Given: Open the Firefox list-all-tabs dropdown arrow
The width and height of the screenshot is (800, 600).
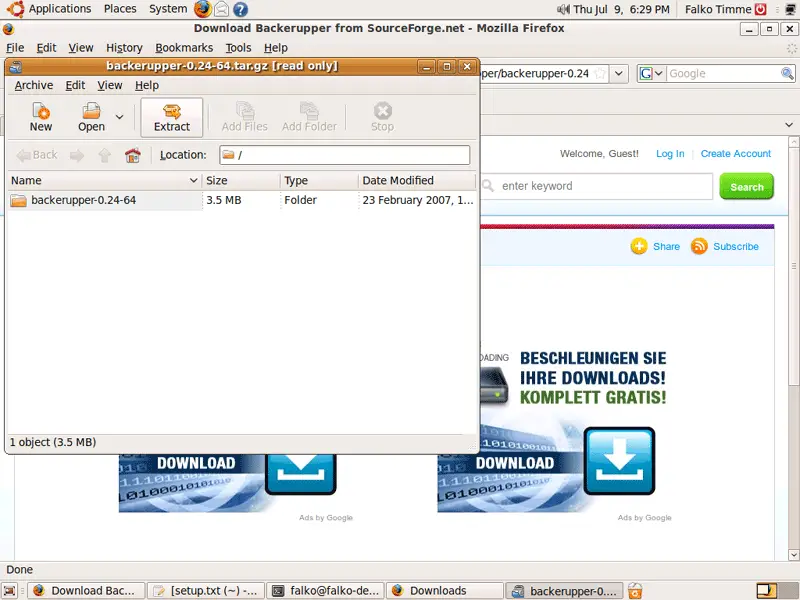Looking at the screenshot, I should (789, 125).
